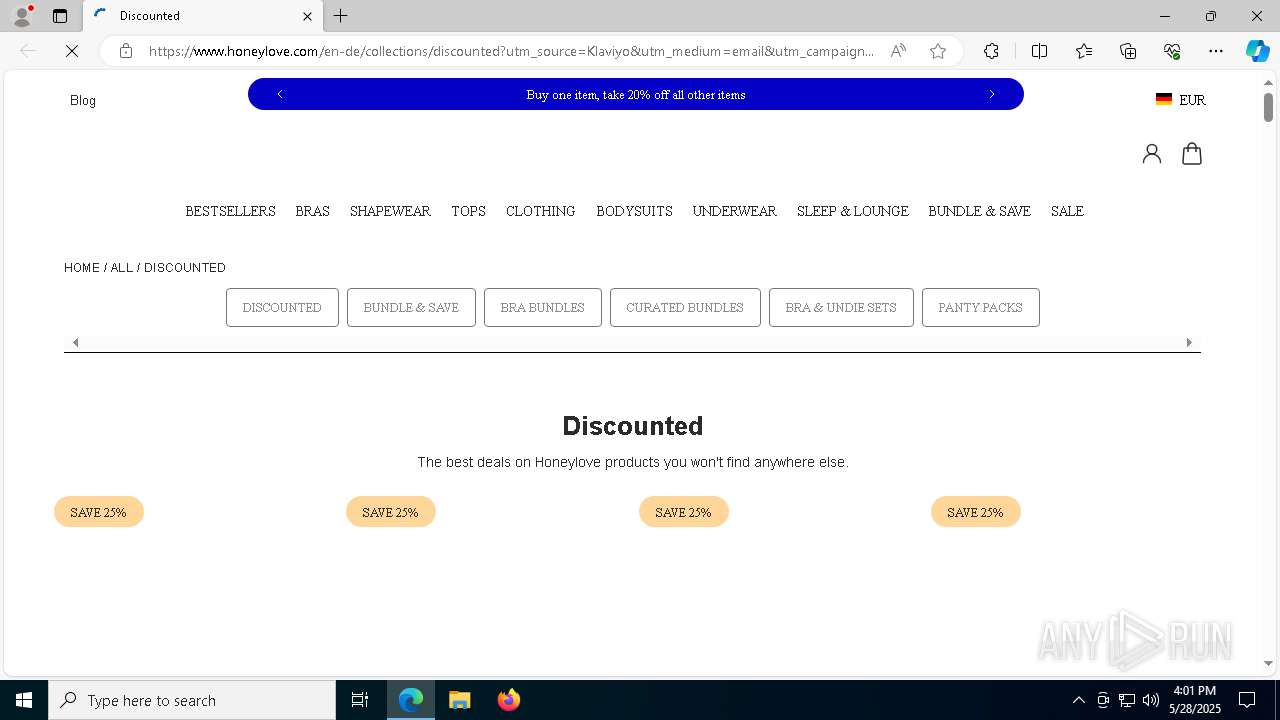Viewport: 1280px width, 720px height.
Task: Select the BRA BUNDLES filter button
Action: (542, 307)
